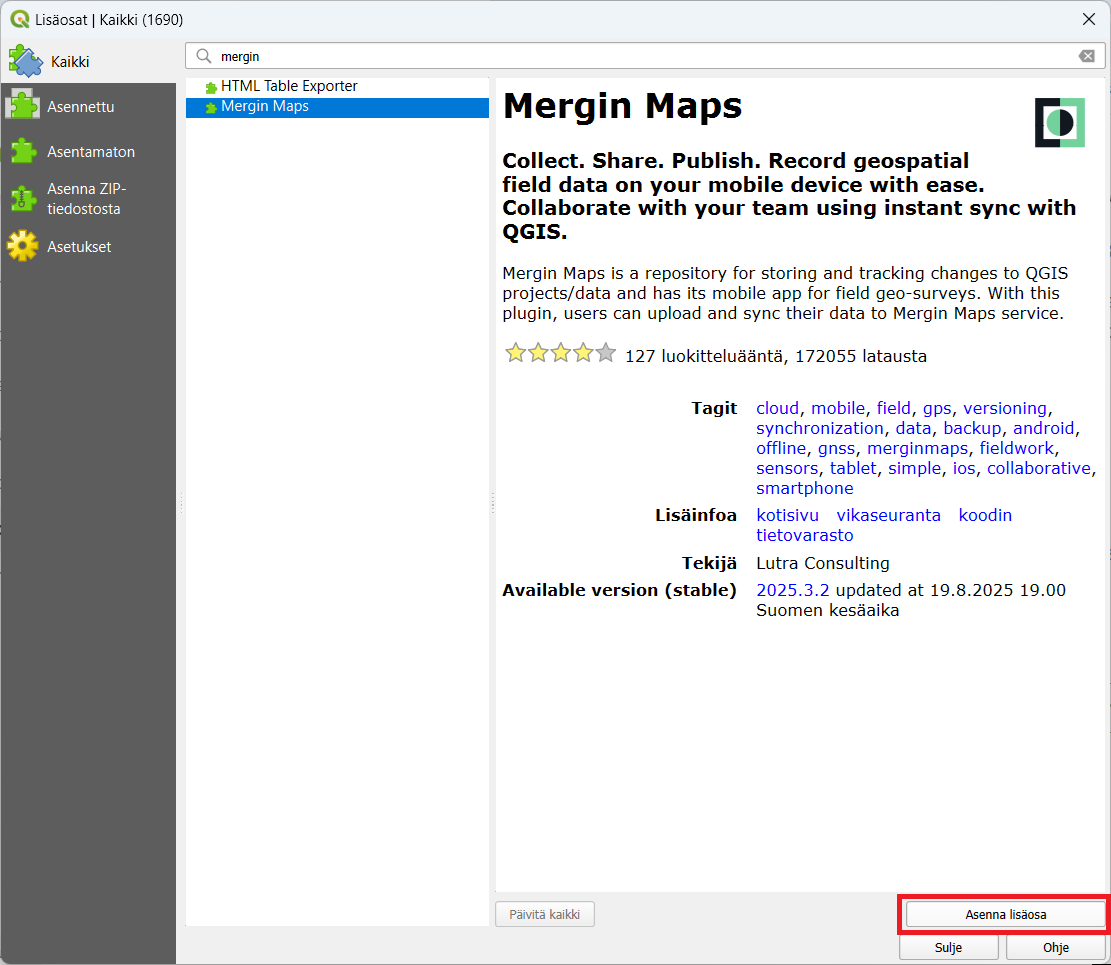Click the Mergin Maps list item icon
The image size is (1111, 965).
tap(210, 107)
